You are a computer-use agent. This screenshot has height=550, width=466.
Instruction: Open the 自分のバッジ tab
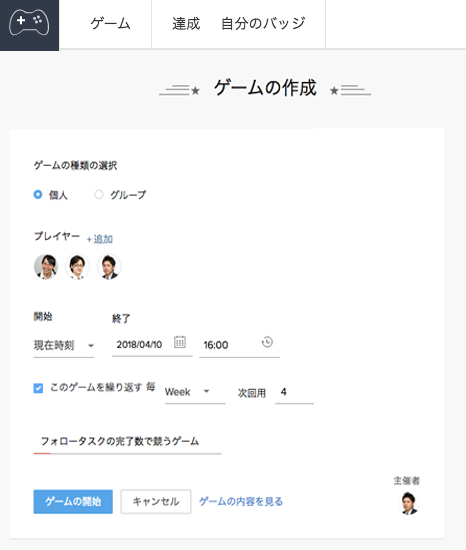(x=263, y=24)
